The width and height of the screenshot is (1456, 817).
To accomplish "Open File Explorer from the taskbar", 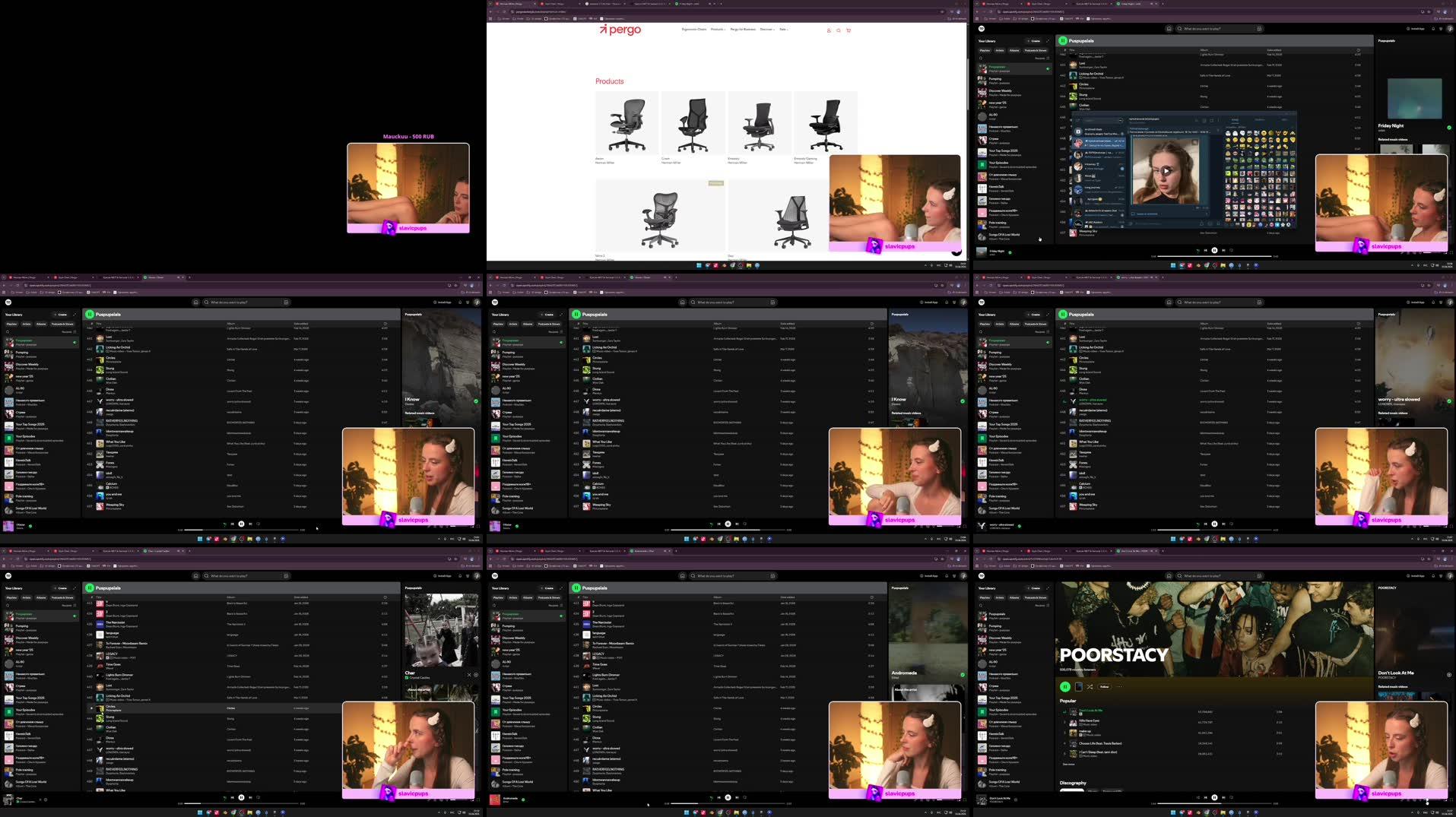I will [x=736, y=812].
